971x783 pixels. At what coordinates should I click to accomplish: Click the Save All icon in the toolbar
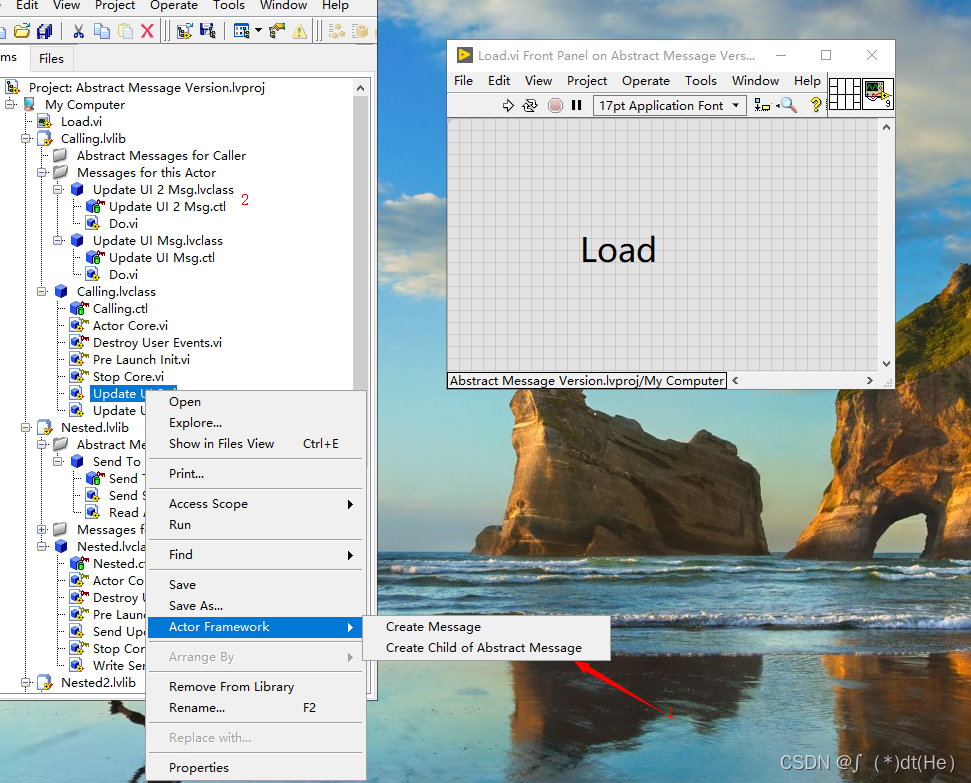tap(44, 31)
